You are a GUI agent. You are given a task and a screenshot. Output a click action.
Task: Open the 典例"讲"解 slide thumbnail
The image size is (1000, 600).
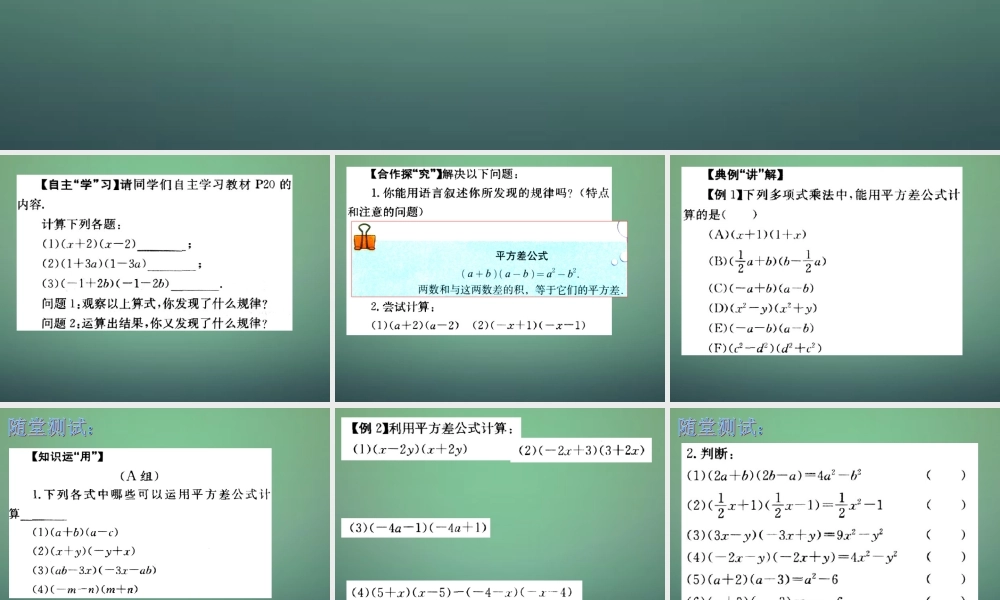click(x=835, y=278)
